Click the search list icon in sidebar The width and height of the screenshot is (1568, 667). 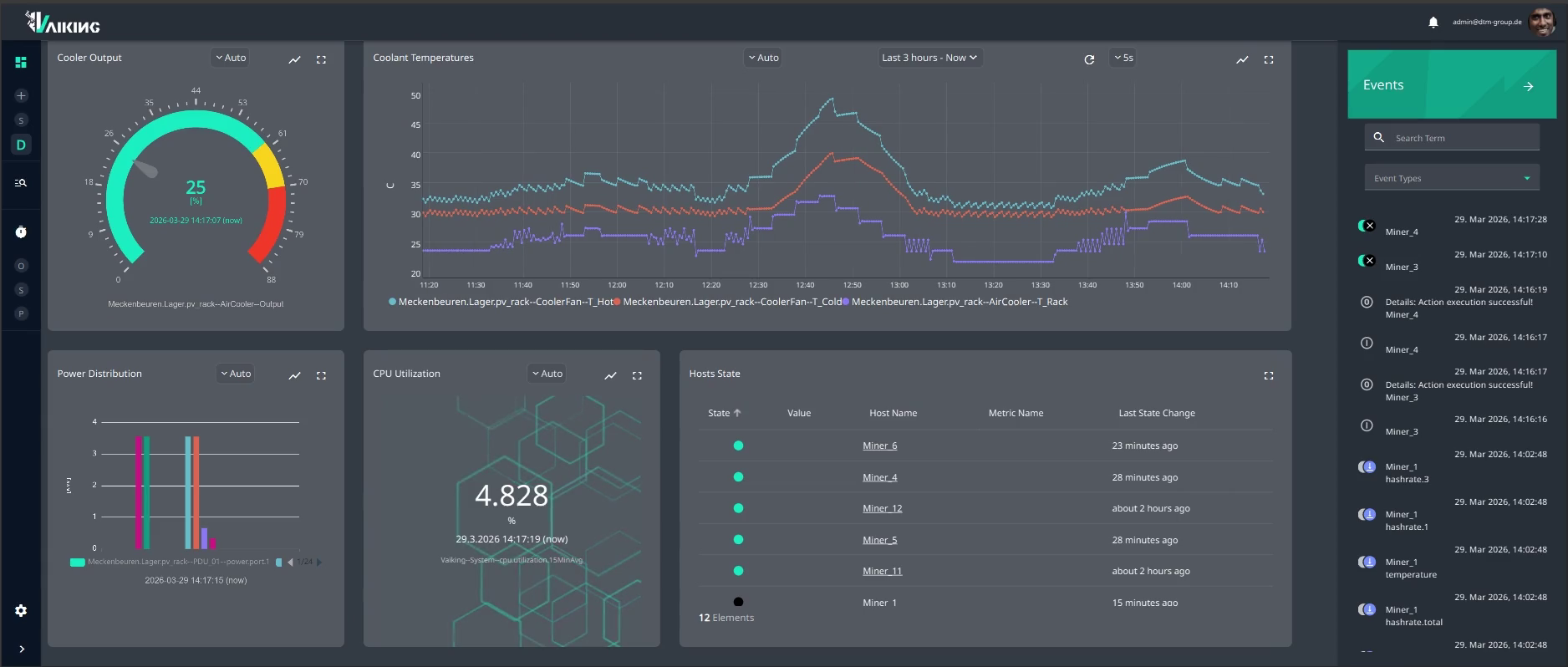[21, 182]
